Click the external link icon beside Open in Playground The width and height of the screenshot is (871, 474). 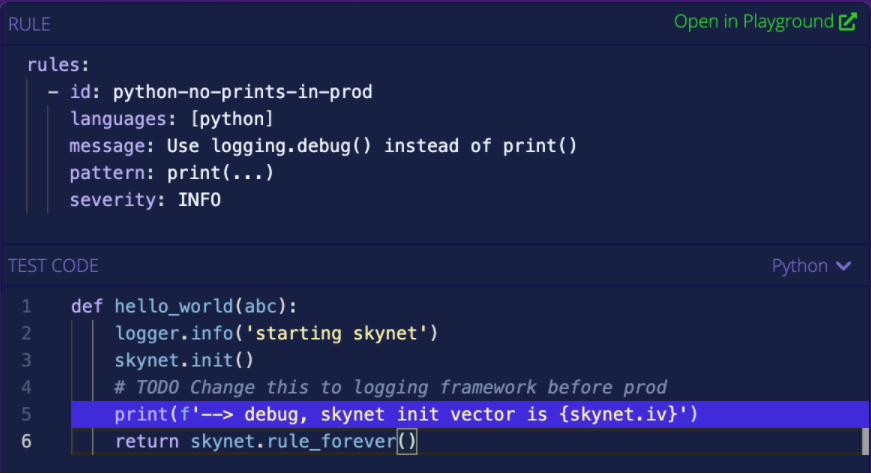[848, 22]
